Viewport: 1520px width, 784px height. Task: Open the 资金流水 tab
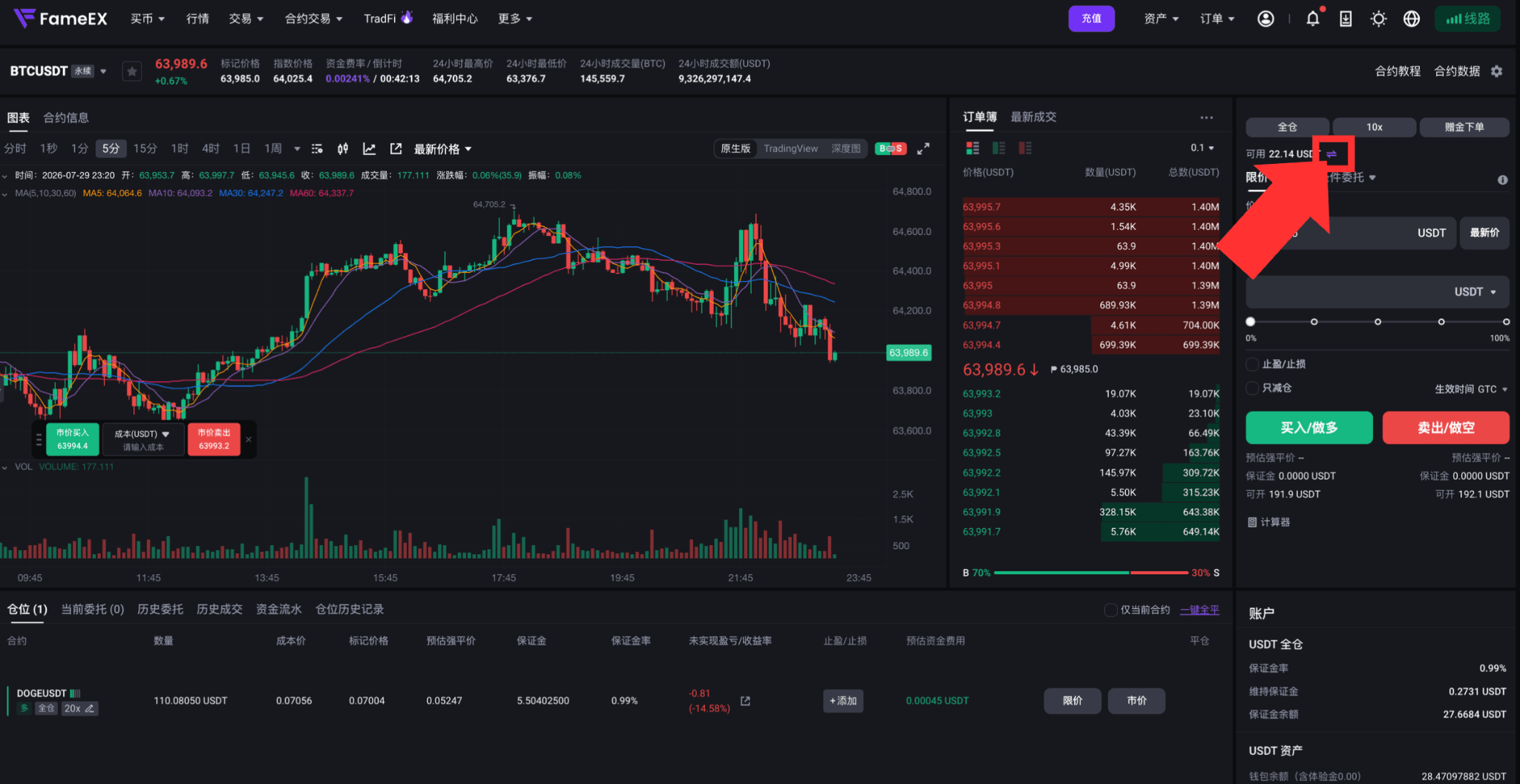point(279,610)
